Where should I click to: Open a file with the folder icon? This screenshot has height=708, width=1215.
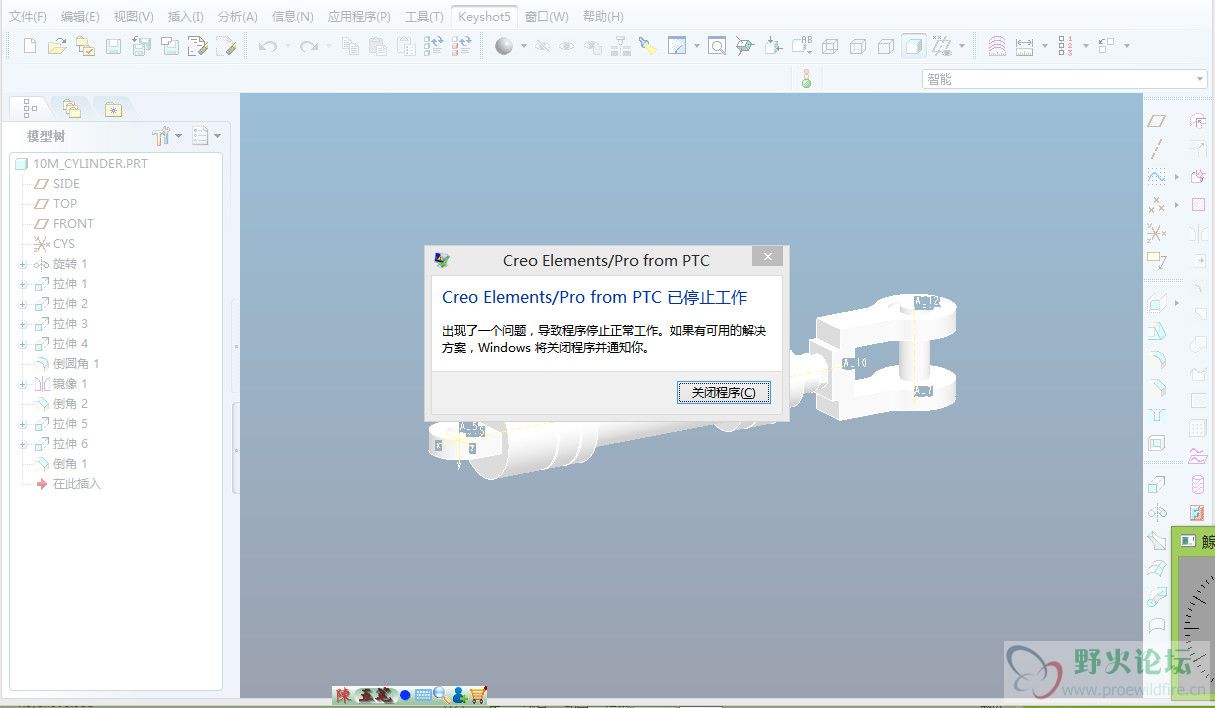(57, 46)
